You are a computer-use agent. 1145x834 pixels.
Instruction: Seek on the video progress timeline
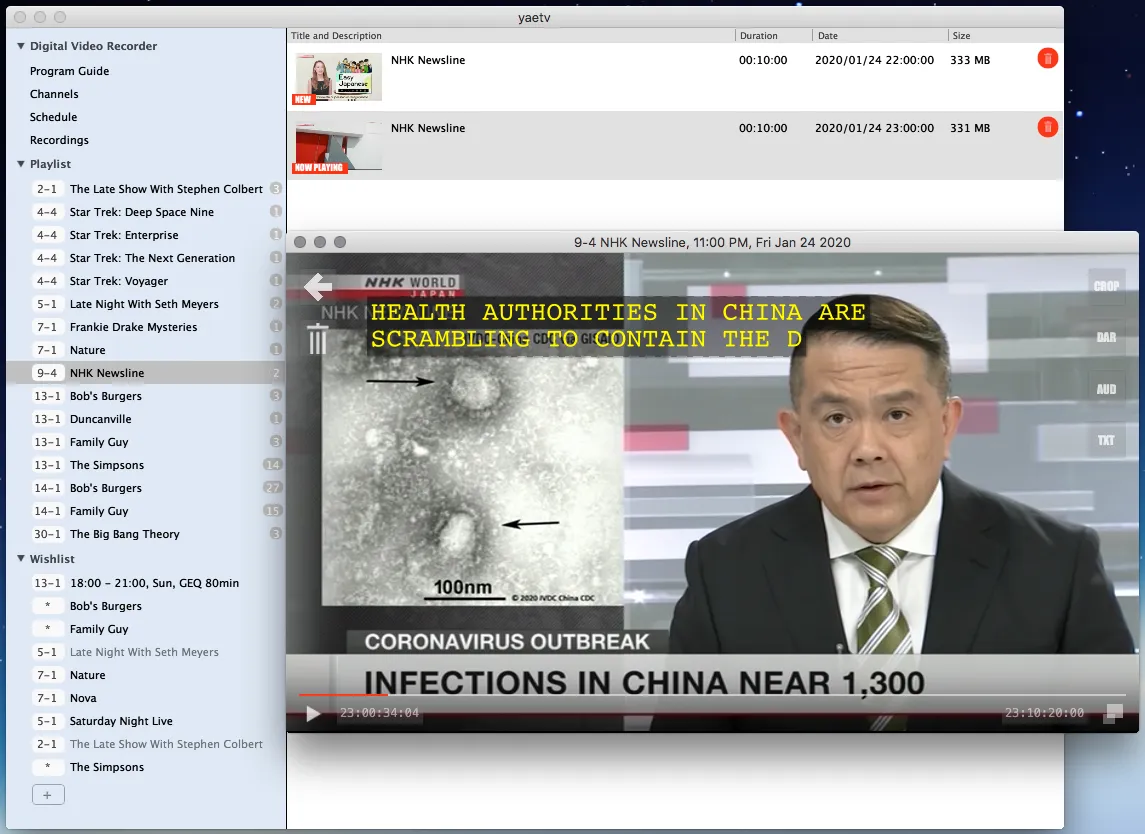click(700, 694)
